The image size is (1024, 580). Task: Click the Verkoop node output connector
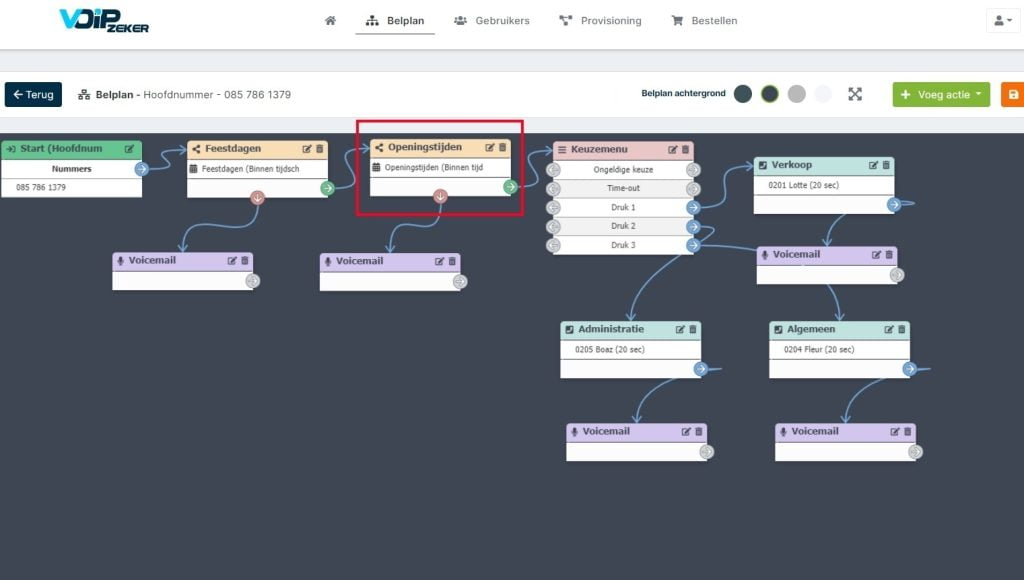tap(894, 204)
